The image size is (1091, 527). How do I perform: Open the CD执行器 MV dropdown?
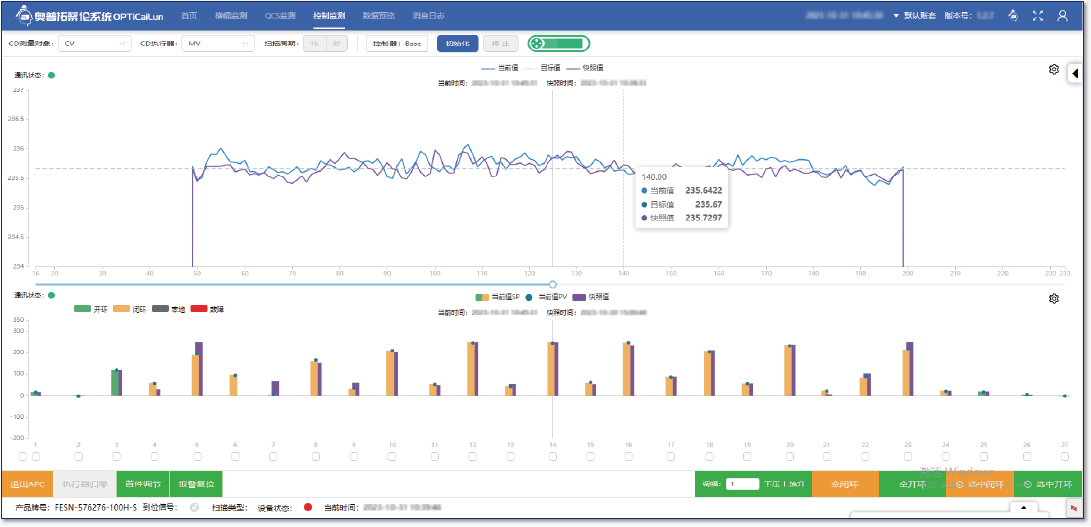tap(219, 44)
